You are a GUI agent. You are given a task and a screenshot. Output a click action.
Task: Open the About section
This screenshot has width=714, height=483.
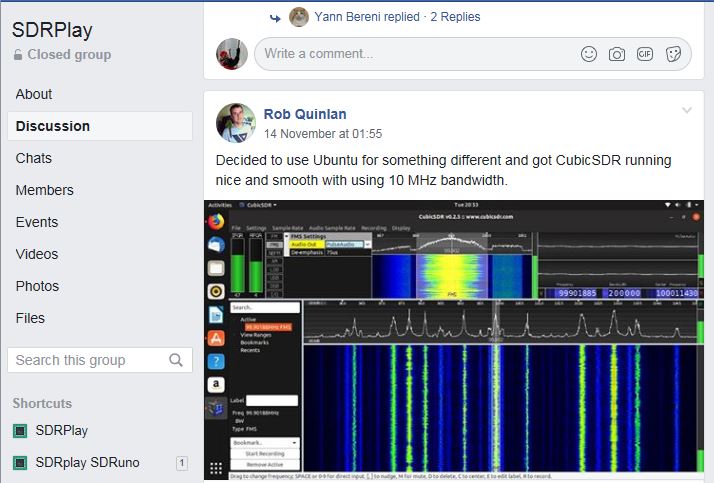[x=34, y=94]
